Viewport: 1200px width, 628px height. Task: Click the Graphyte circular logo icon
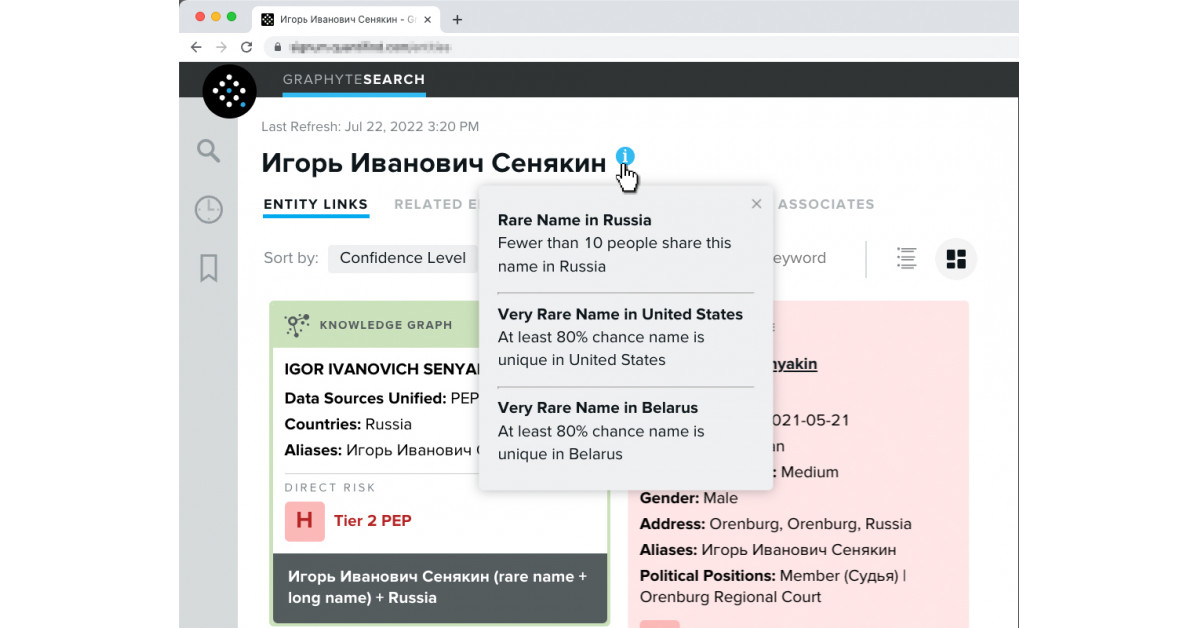pyautogui.click(x=229, y=91)
